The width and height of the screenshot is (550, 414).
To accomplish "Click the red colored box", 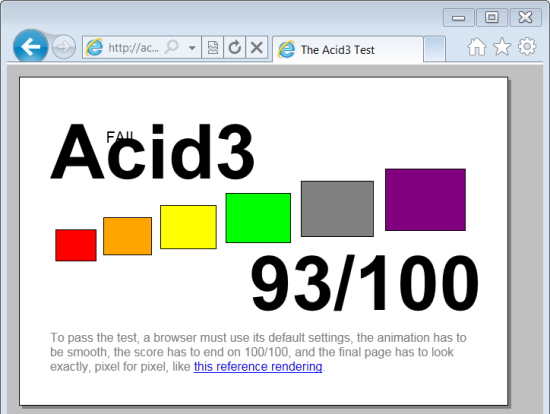I will click(x=76, y=245).
